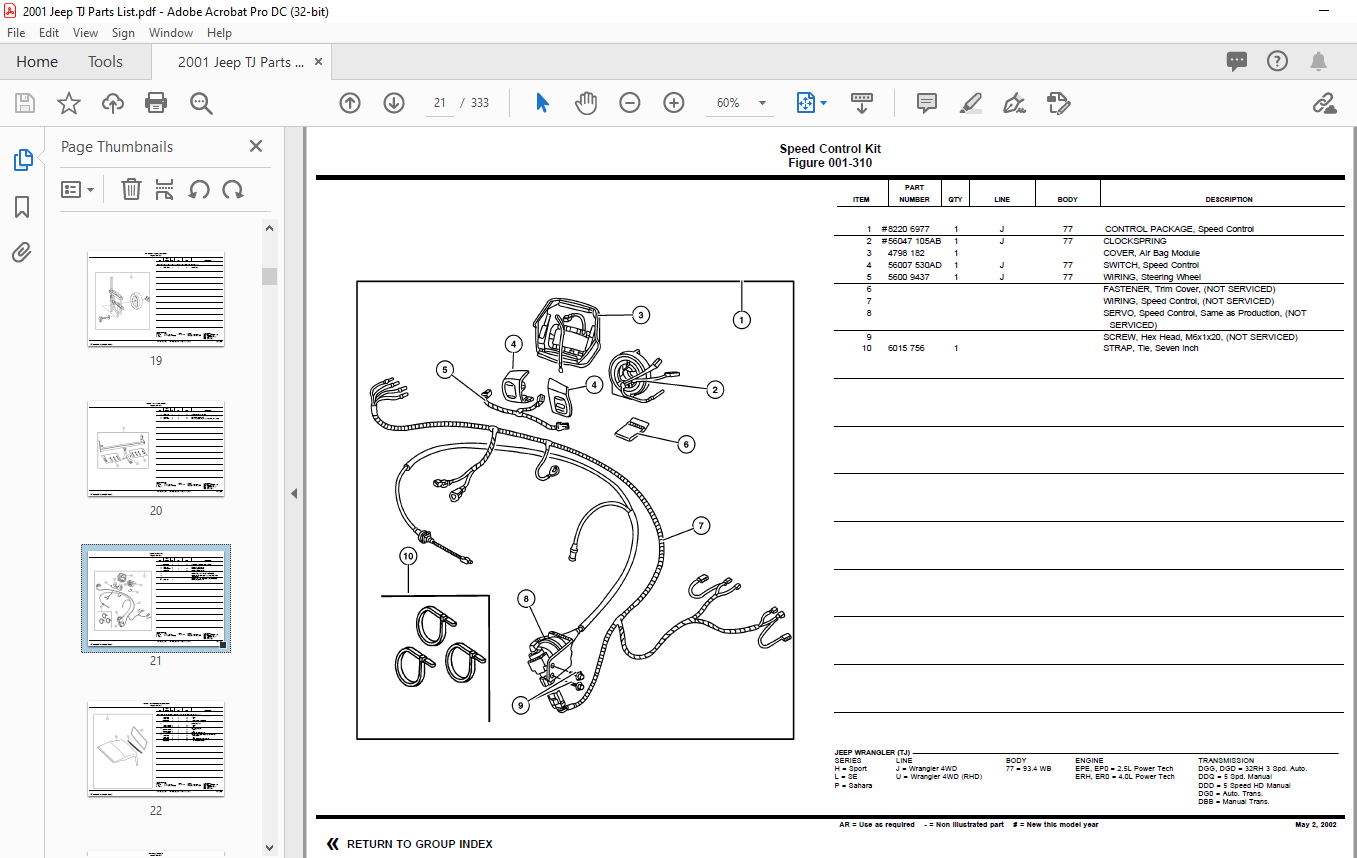Image resolution: width=1357 pixels, height=858 pixels.
Task: Open the Sign menu
Action: [x=123, y=33]
